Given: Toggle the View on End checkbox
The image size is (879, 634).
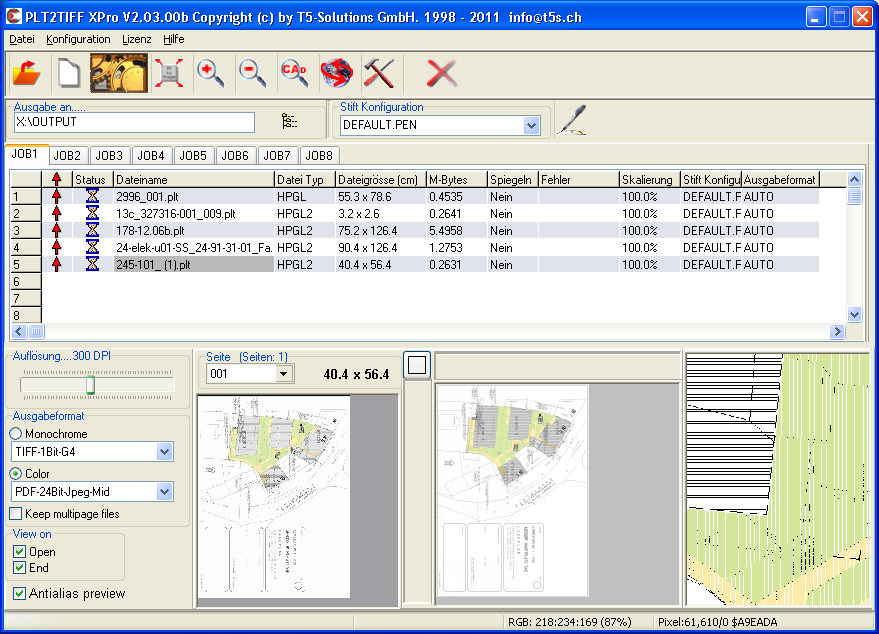Looking at the screenshot, I should click(x=20, y=568).
